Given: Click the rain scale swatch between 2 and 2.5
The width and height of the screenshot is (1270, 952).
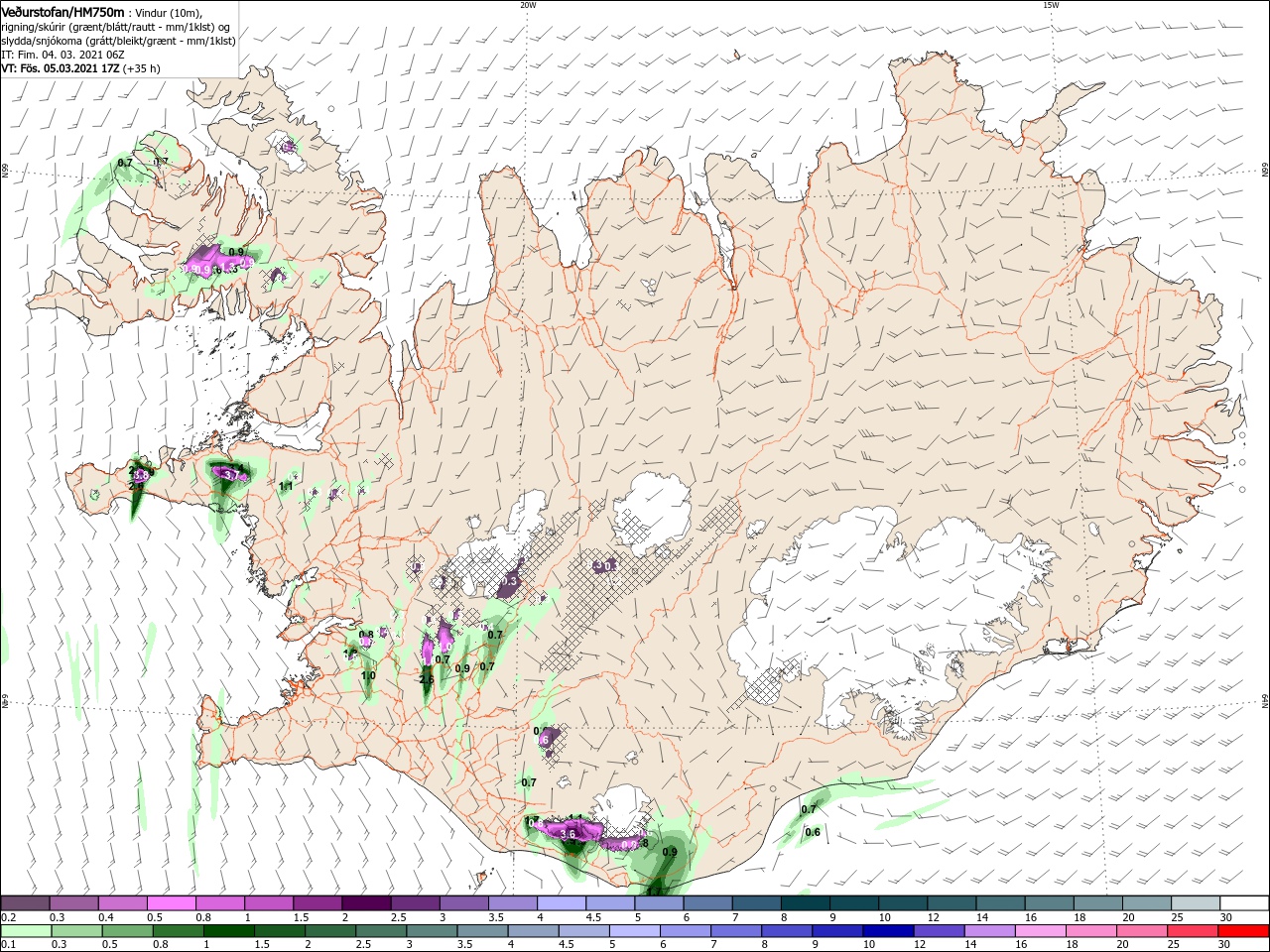Looking at the screenshot, I should (329, 931).
